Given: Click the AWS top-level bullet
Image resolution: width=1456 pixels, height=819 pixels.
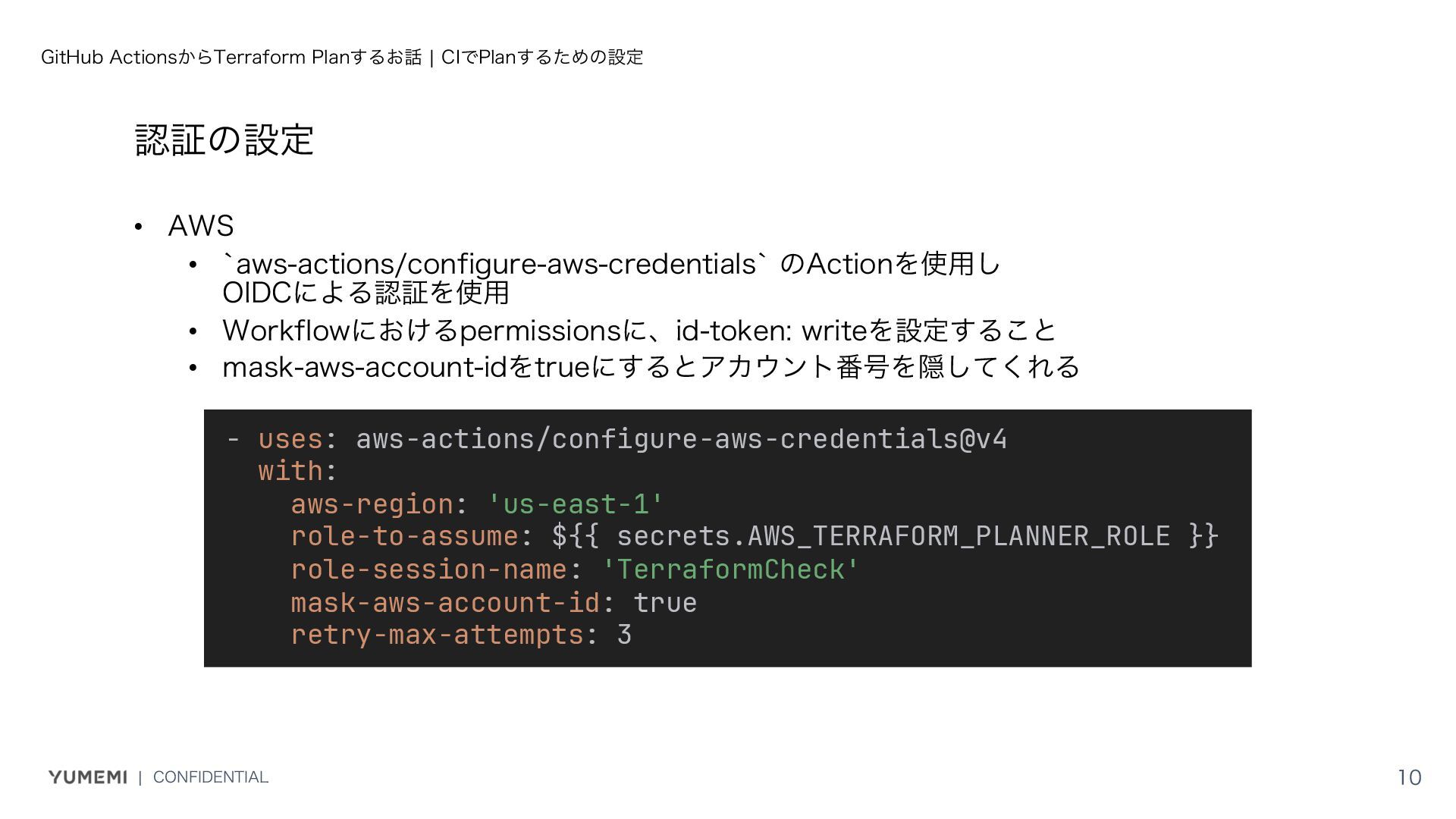Looking at the screenshot, I should point(201,226).
